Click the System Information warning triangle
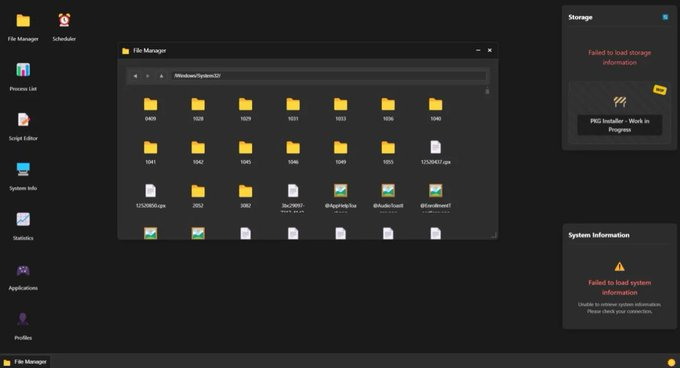Screen dimensions: 680x368 pos(619,267)
